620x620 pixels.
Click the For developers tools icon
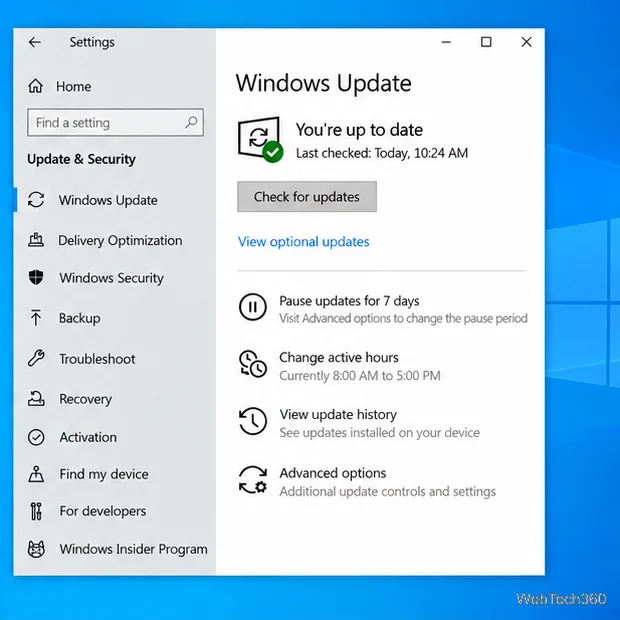tap(36, 511)
